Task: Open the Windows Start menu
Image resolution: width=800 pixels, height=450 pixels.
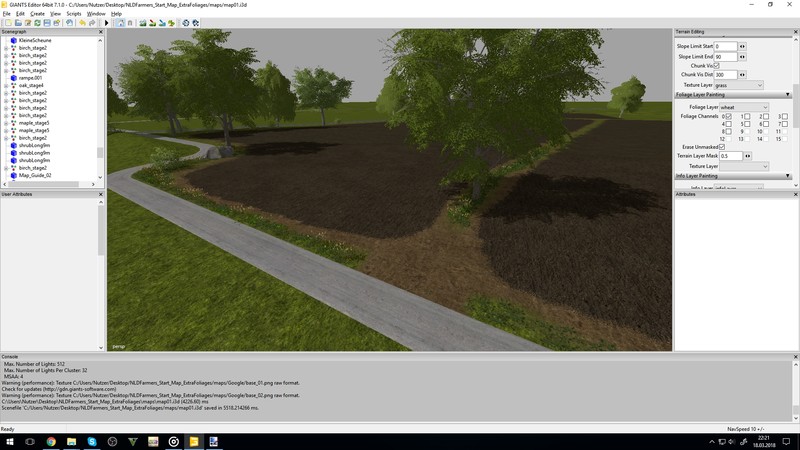Action: coord(9,441)
